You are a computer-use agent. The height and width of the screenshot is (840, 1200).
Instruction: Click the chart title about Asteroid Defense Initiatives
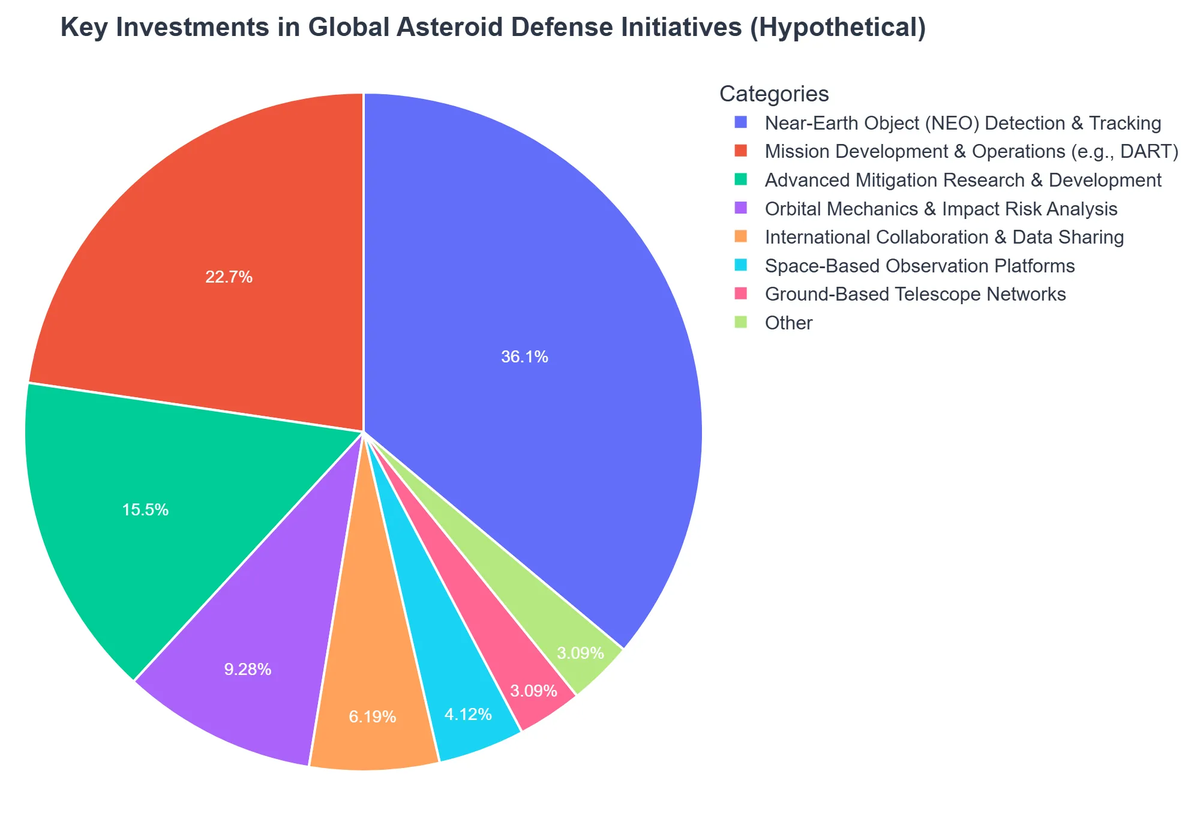[493, 28]
